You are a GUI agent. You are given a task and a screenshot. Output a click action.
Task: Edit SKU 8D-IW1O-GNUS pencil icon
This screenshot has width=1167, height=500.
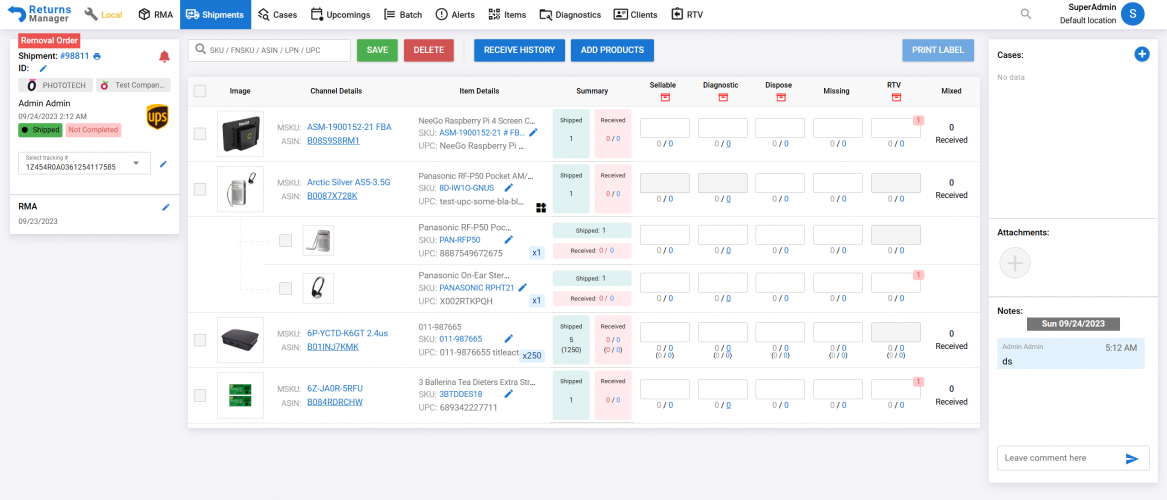(x=509, y=188)
